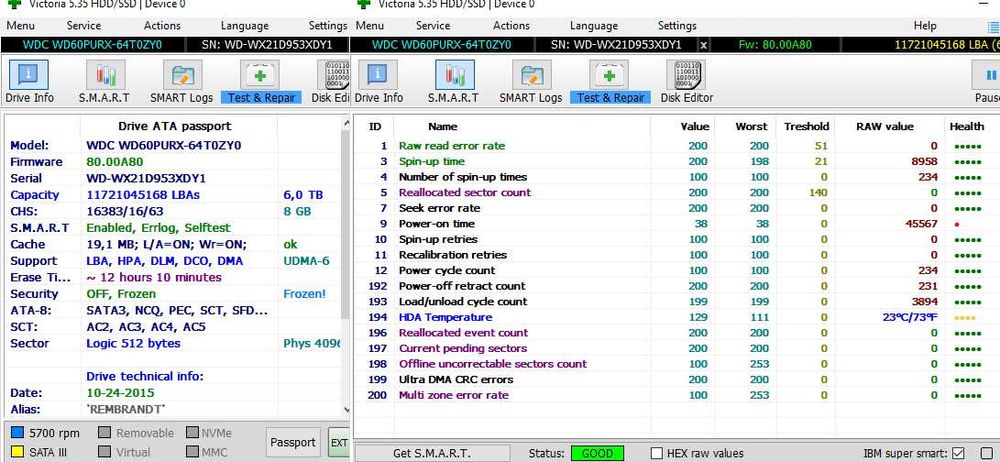Click the Fw: 80.00A80 label
This screenshot has width=1000, height=462.
click(x=775, y=45)
